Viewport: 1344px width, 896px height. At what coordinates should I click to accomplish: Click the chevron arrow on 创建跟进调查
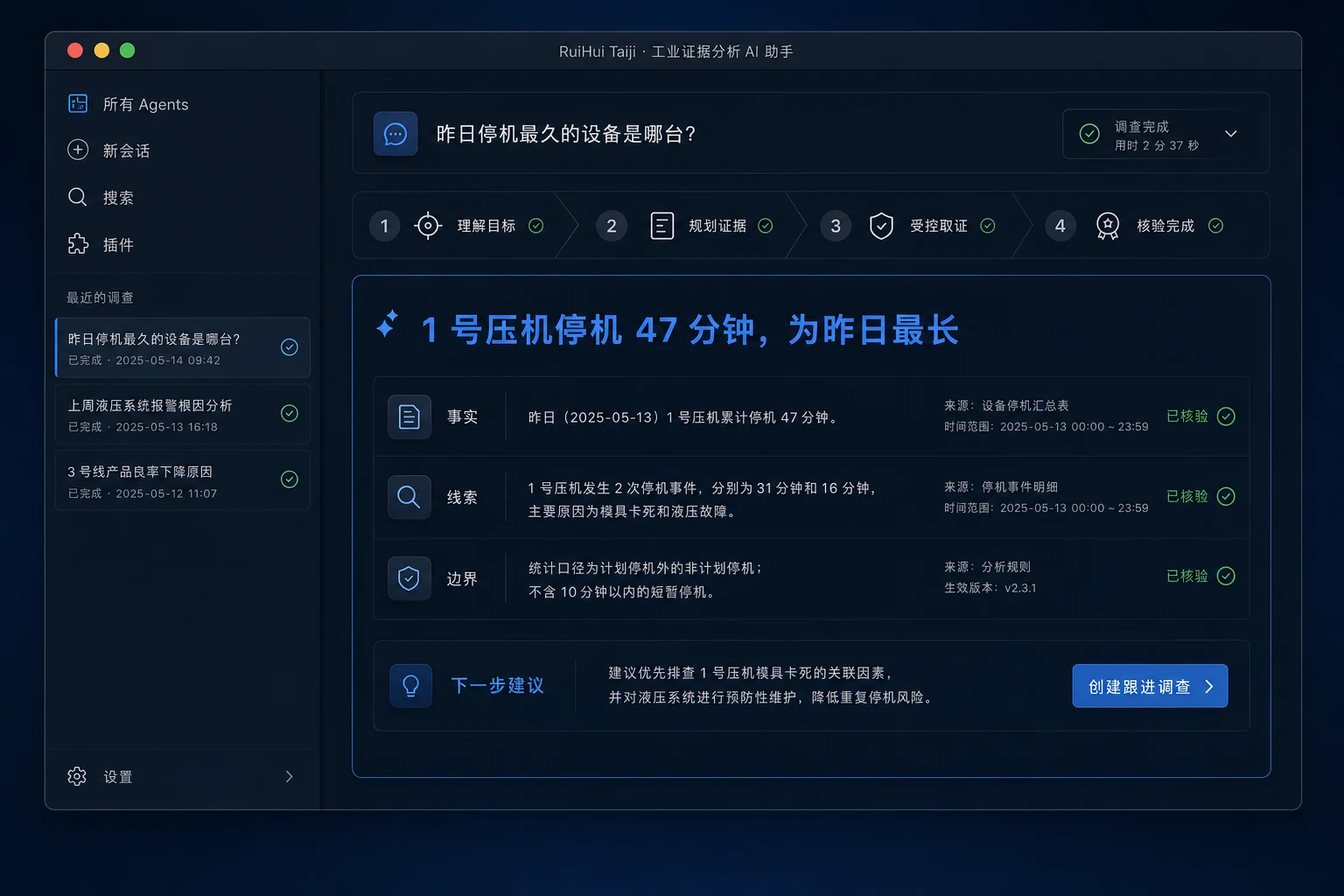point(1209,686)
